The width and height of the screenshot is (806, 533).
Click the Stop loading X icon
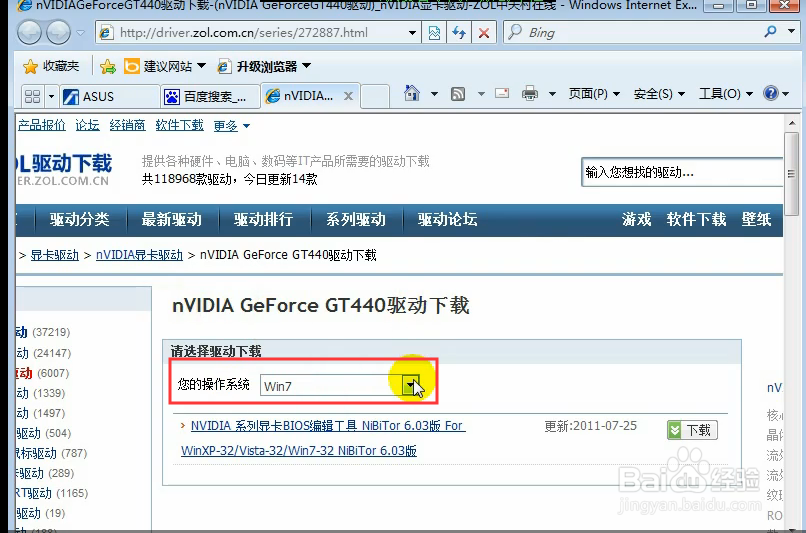[484, 33]
